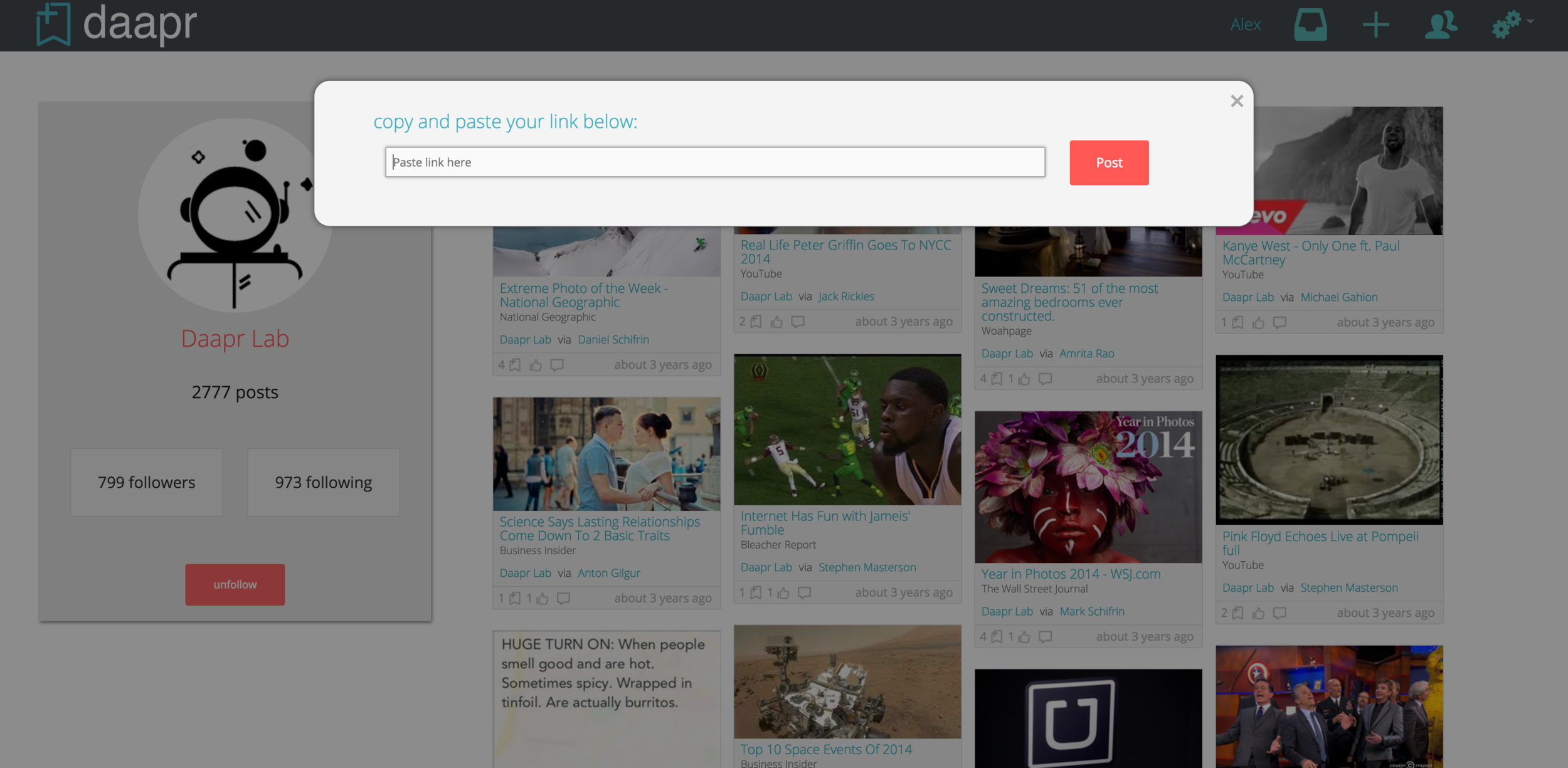This screenshot has height=768, width=1568.
Task: Open the friends people icon in the header
Action: tap(1441, 24)
